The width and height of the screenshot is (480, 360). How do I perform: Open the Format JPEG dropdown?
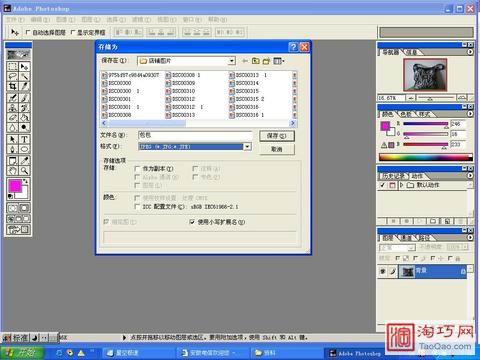click(x=247, y=146)
